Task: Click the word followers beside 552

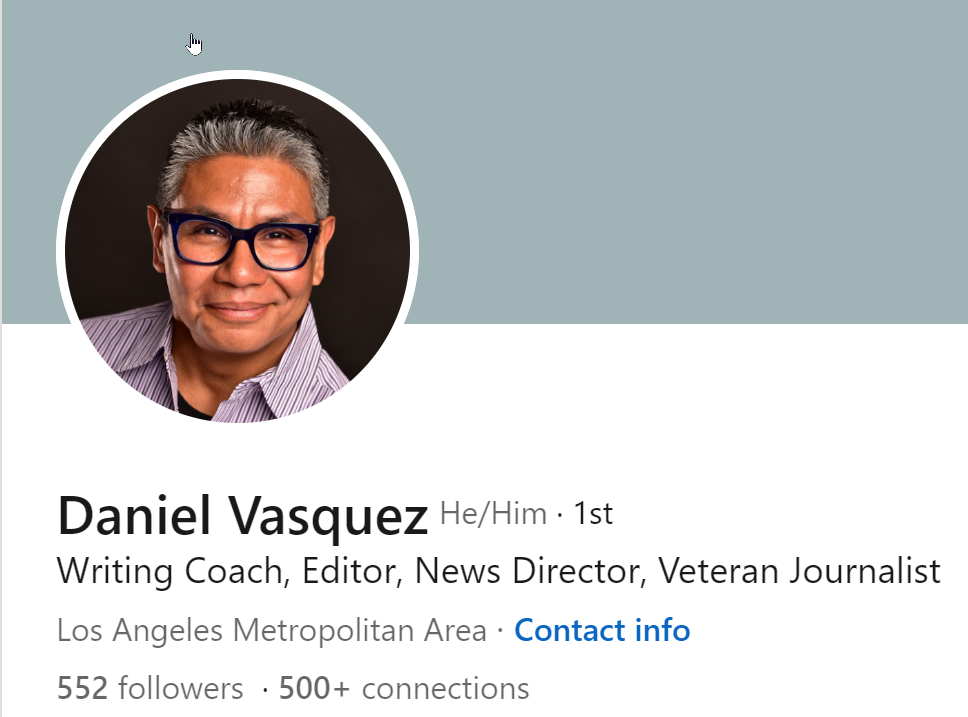Action: click(180, 688)
